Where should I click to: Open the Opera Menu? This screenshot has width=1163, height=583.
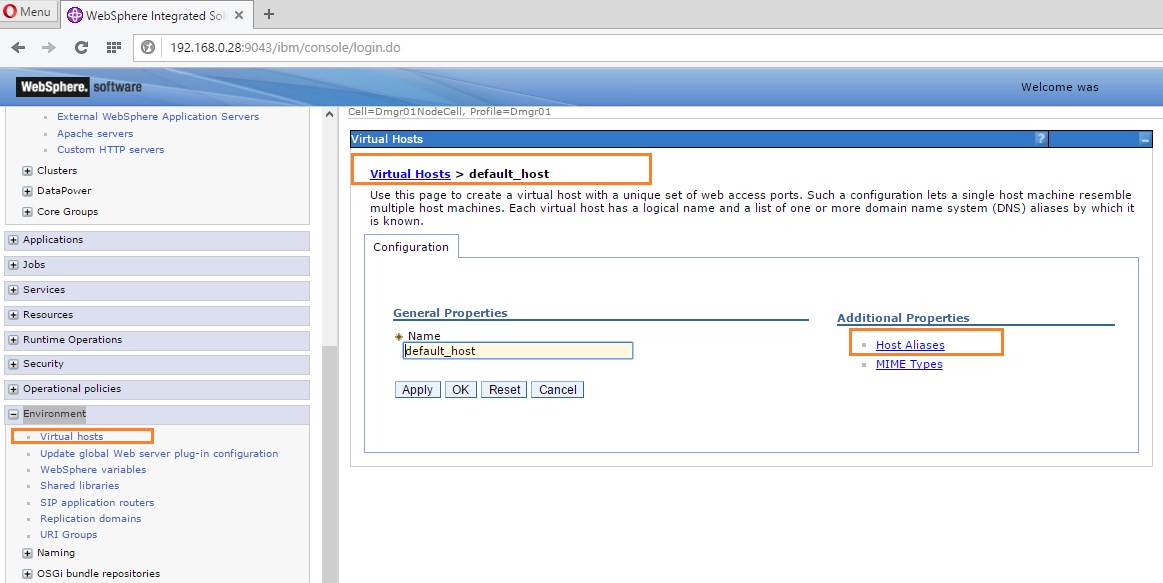point(26,11)
